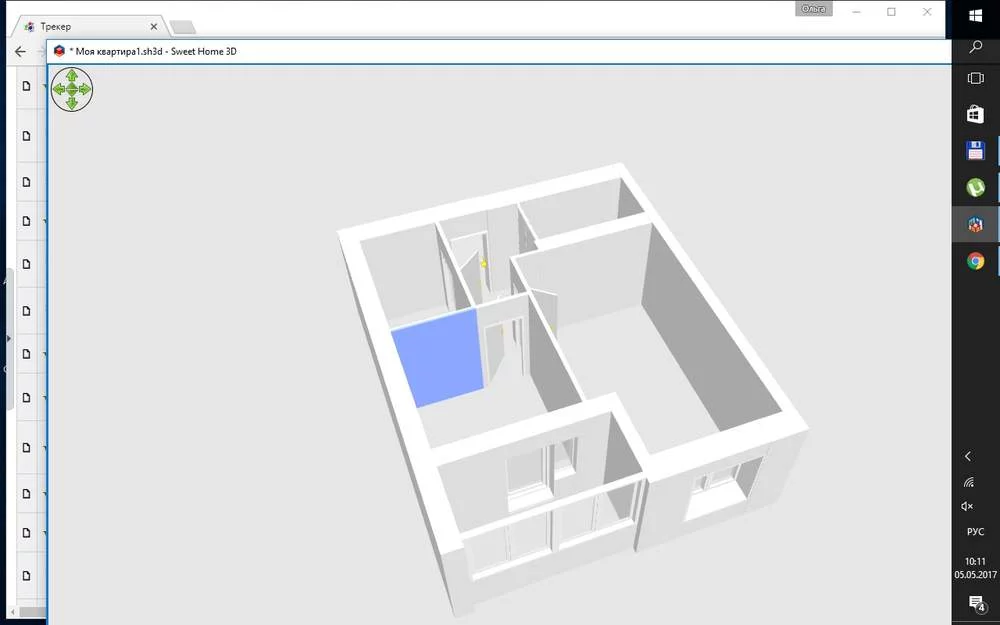
Task: Minimize the browser window
Action: coord(857,11)
